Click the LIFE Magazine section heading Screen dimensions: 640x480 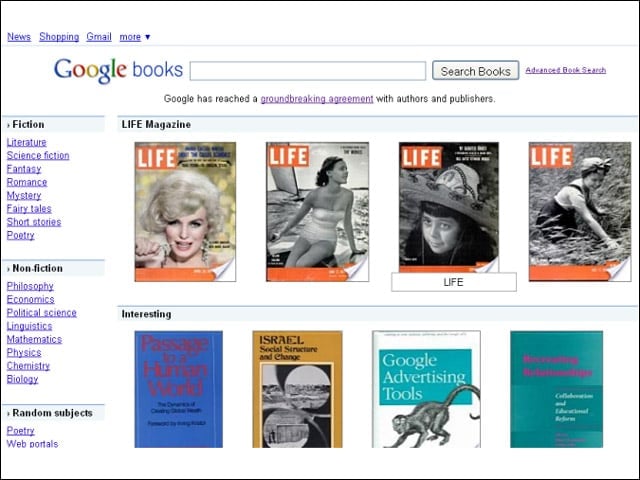tap(156, 124)
